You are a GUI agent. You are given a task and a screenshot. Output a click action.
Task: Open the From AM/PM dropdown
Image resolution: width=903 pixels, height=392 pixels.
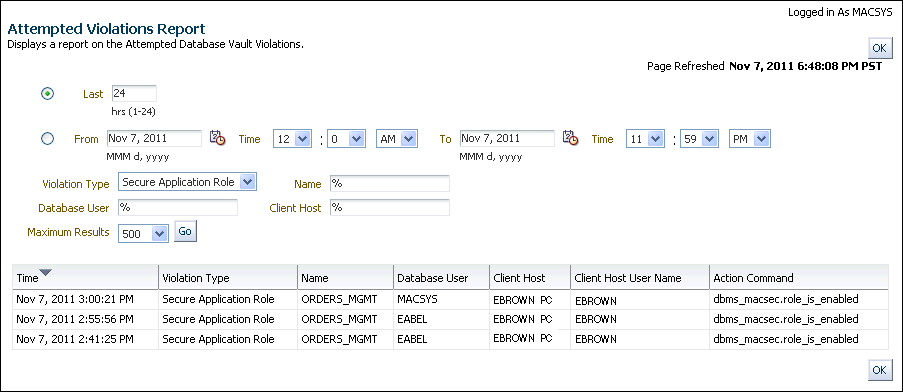pos(396,139)
